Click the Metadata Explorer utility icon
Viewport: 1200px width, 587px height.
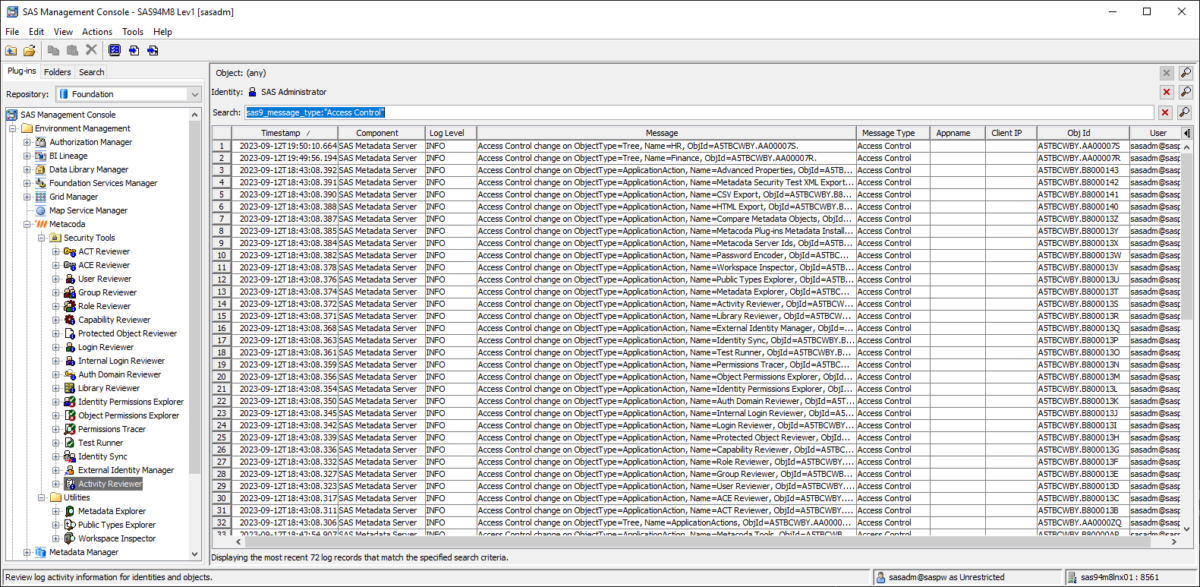coord(69,511)
